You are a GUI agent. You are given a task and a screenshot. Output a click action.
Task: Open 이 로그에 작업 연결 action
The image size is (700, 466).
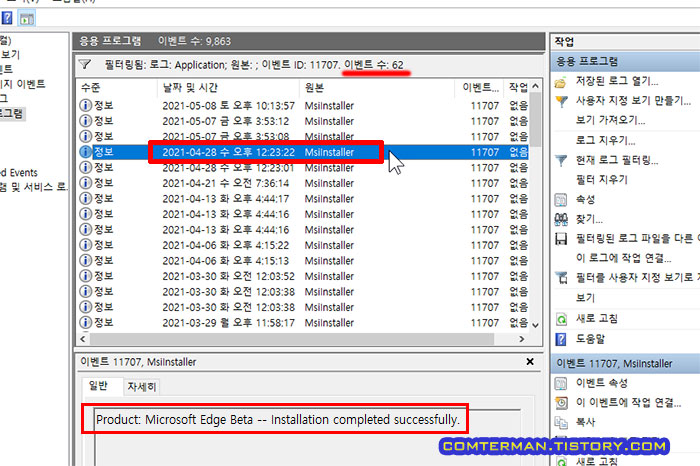coord(623,258)
